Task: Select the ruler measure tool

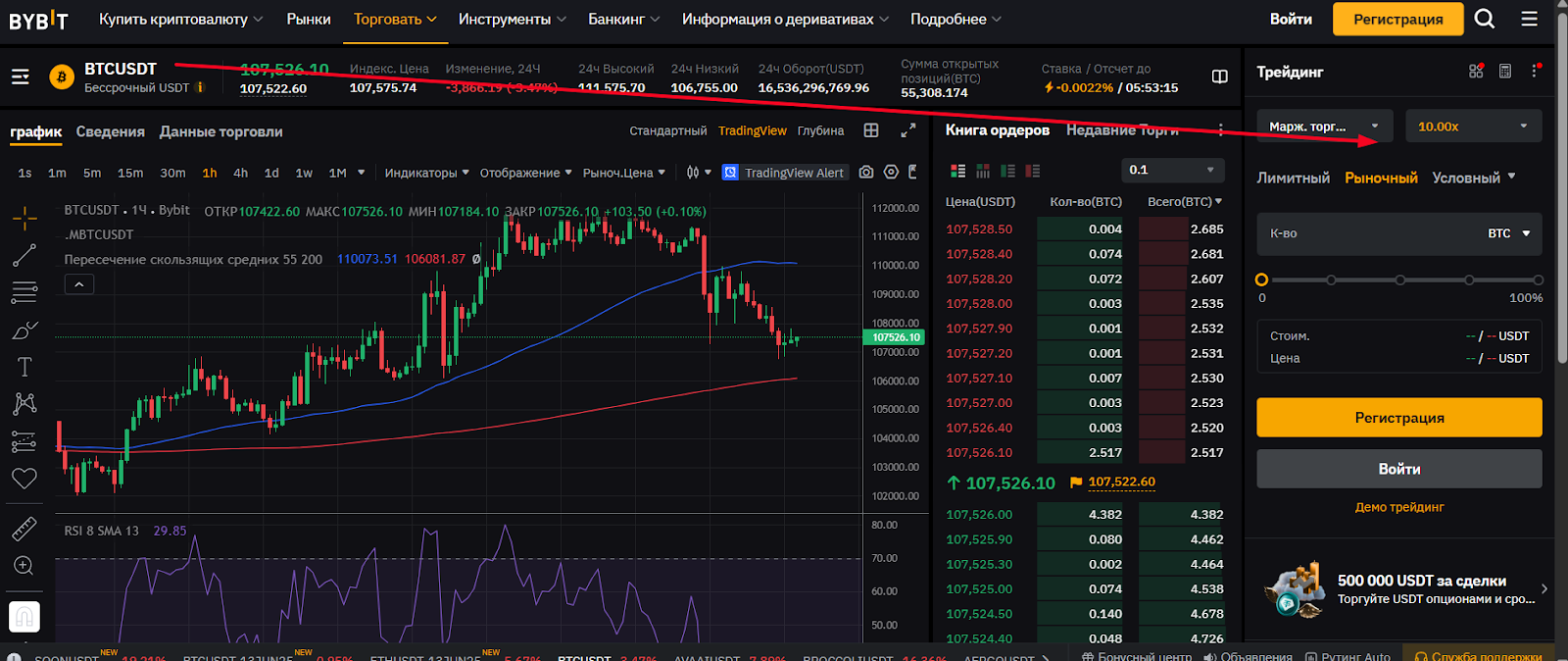Action: (24, 530)
